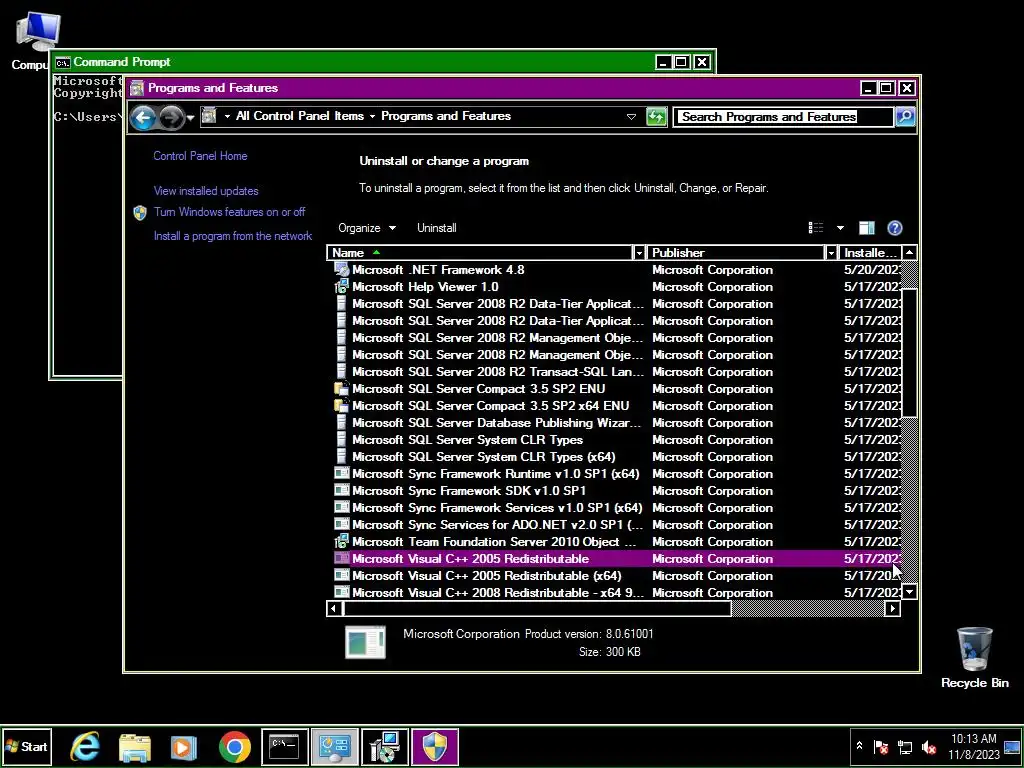Click the horizontal scrollbar thumb
Image resolution: width=1024 pixels, height=768 pixels.
pos(537,609)
